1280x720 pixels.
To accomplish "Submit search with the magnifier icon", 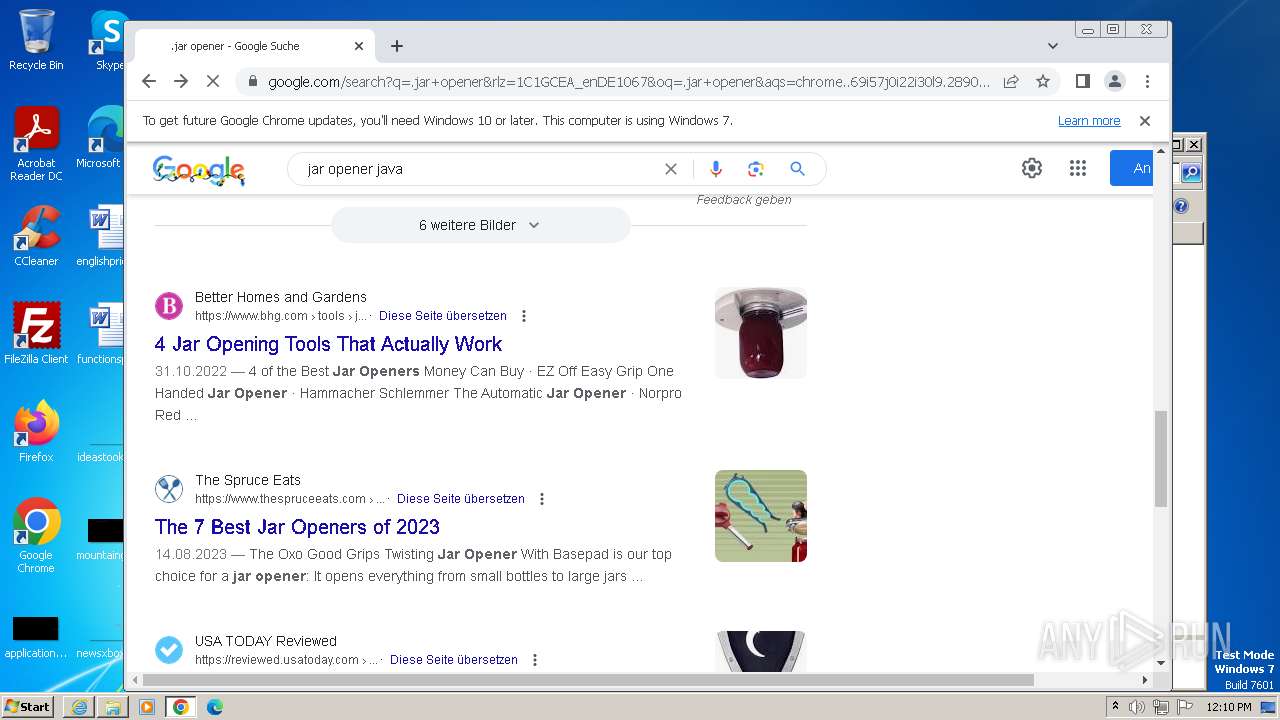I will click(x=797, y=169).
